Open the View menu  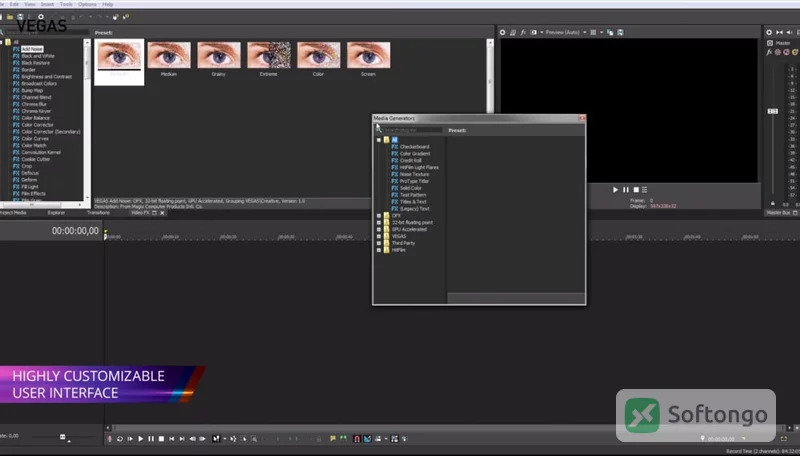point(30,4)
